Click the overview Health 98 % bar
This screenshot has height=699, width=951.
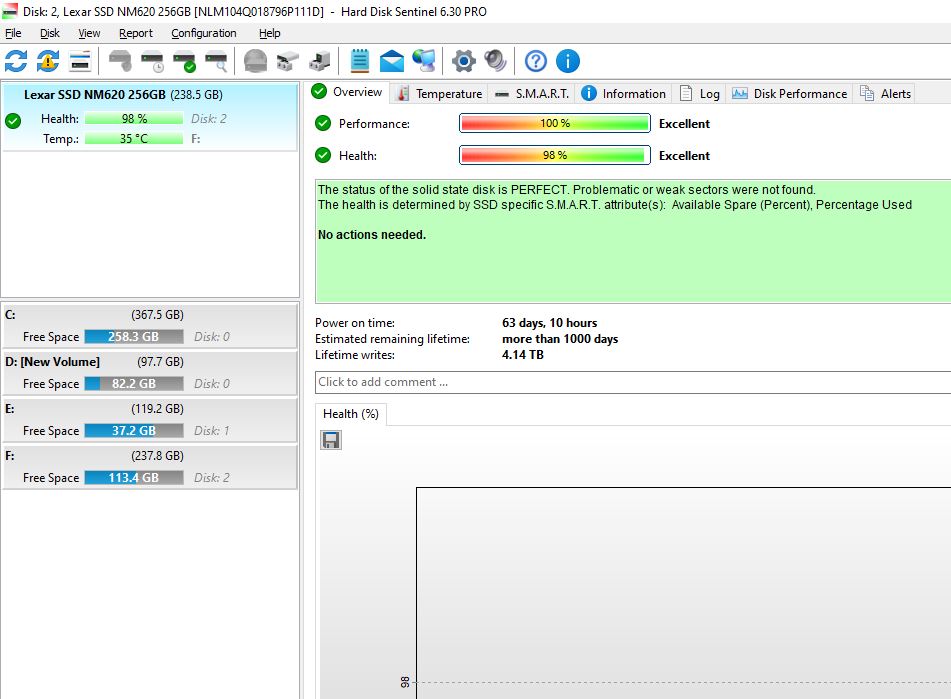[x=554, y=156]
